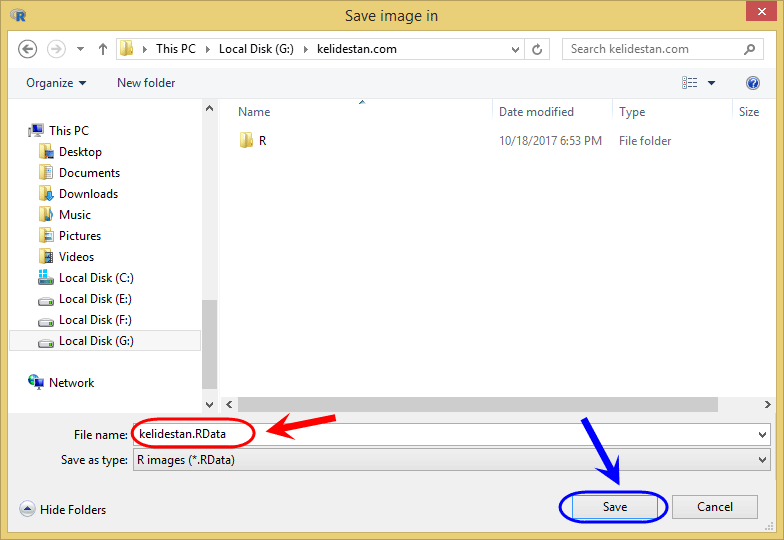
Task: Click the Forward navigation arrow
Action: coord(56,49)
